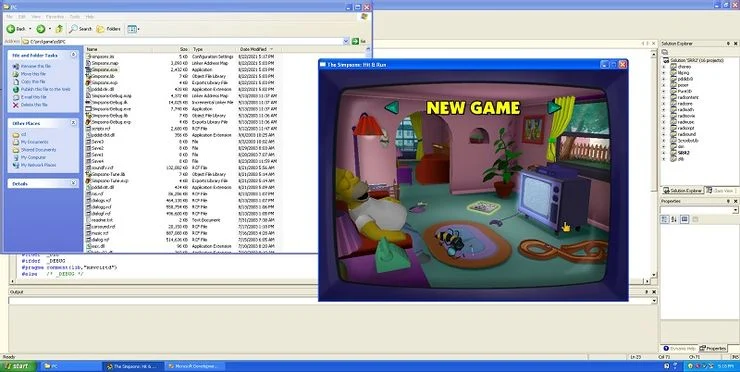Screen dimensions: 740x372
Task: Open the Favorites menu in Explorer
Action: [55, 17]
